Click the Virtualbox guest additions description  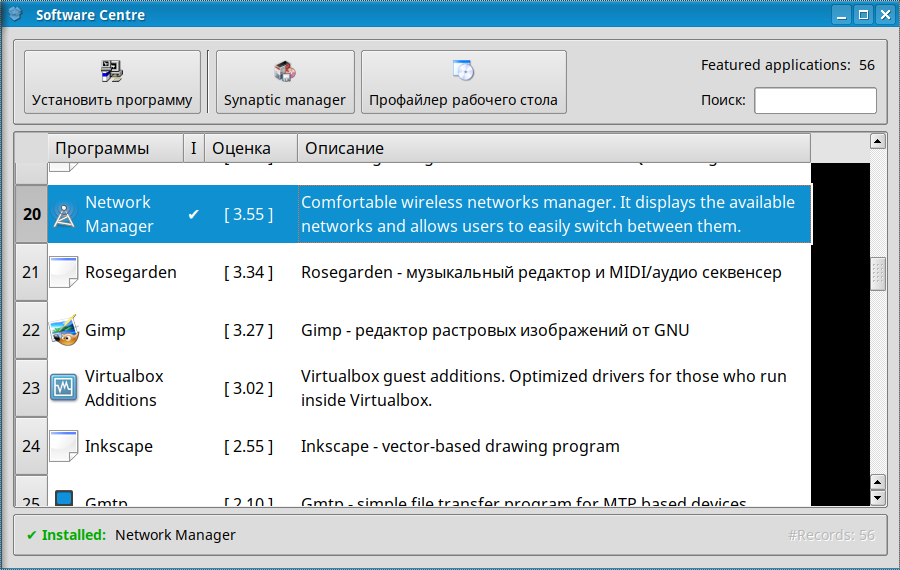544,388
